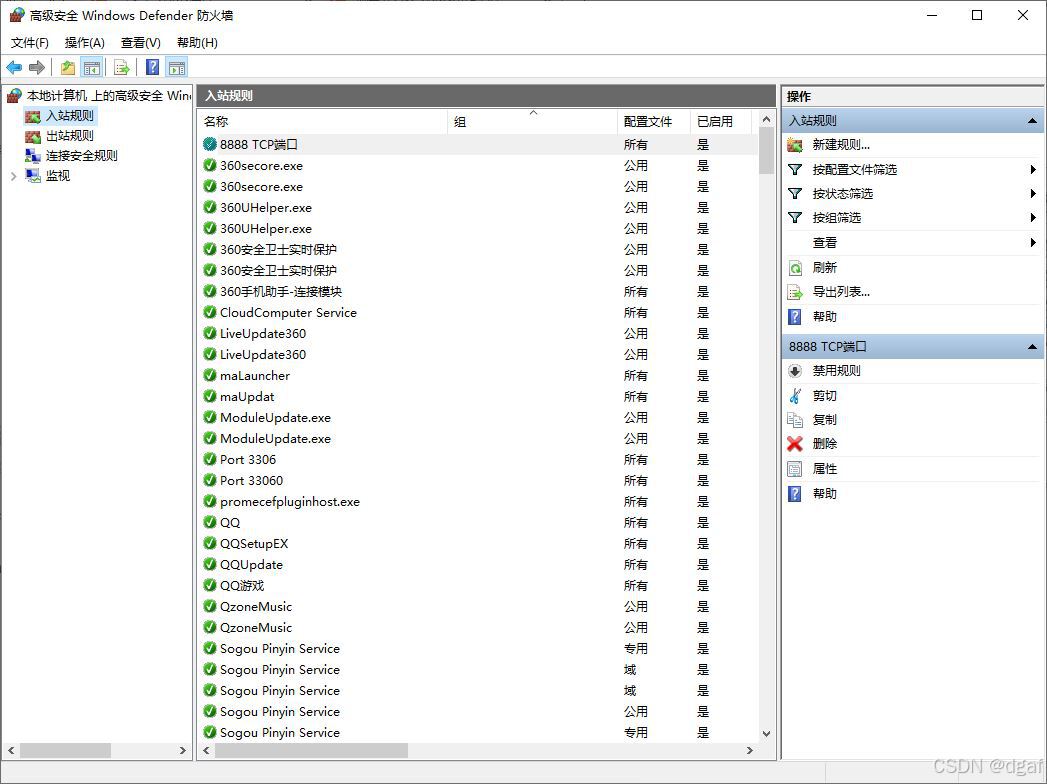Click the funnel icon for 按状态筛选

pos(795,194)
